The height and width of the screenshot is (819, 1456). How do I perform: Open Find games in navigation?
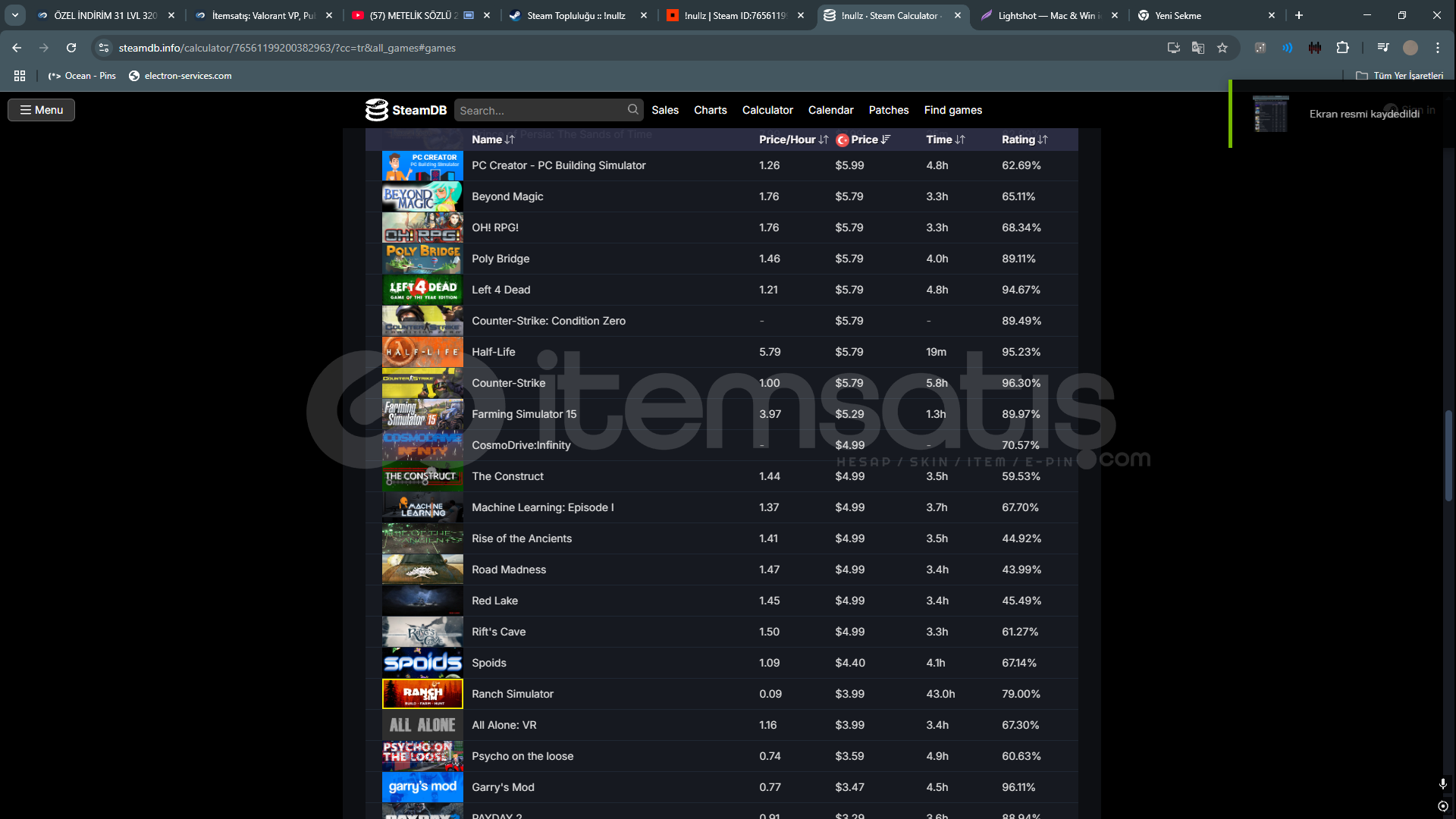pos(952,110)
